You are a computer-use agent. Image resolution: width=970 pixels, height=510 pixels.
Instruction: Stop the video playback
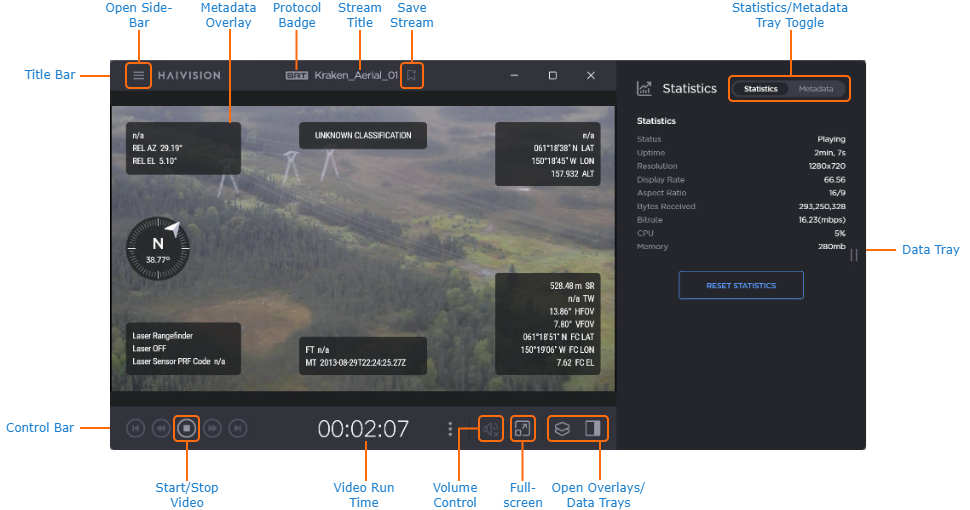(186, 429)
